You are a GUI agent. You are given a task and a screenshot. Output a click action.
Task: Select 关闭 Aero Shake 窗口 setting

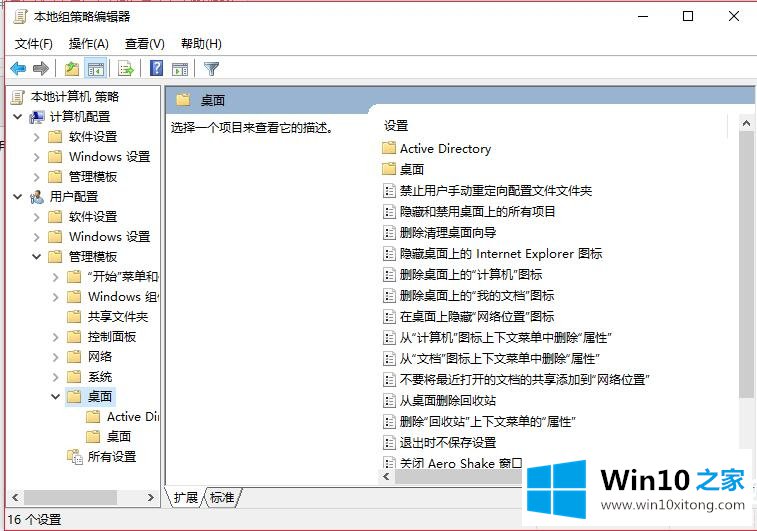[x=461, y=462]
